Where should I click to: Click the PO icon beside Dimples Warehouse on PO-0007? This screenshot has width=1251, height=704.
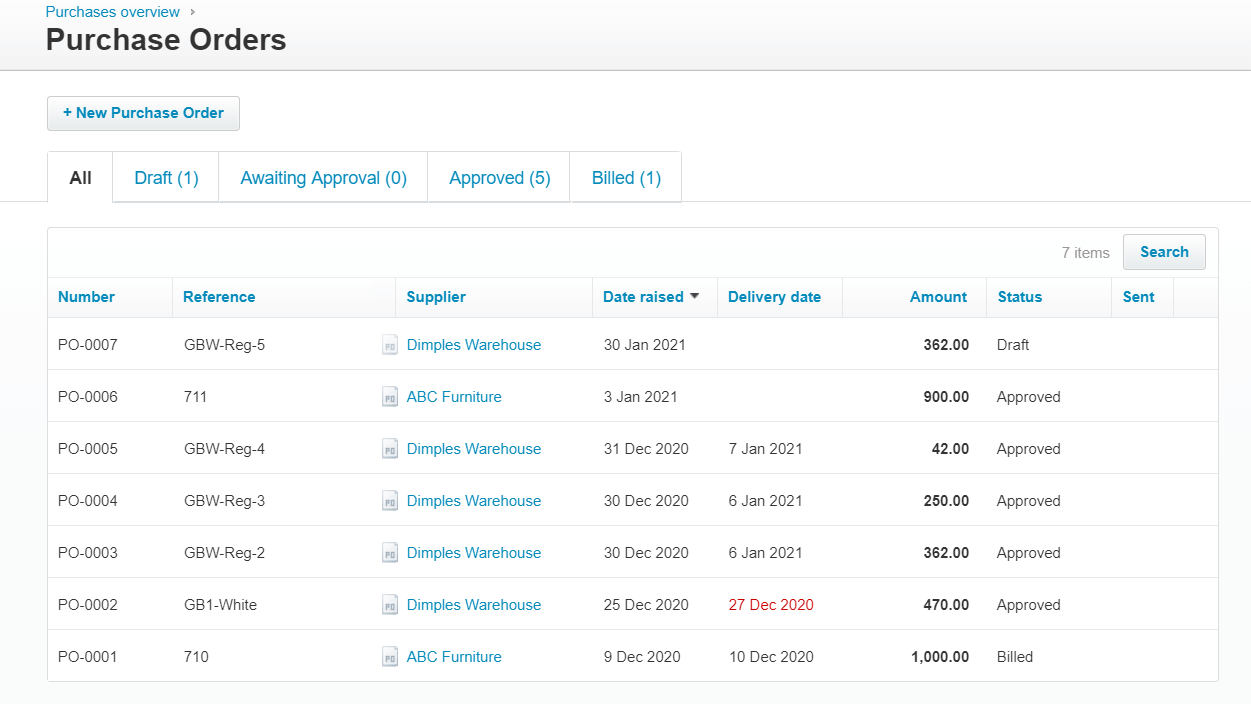point(390,345)
